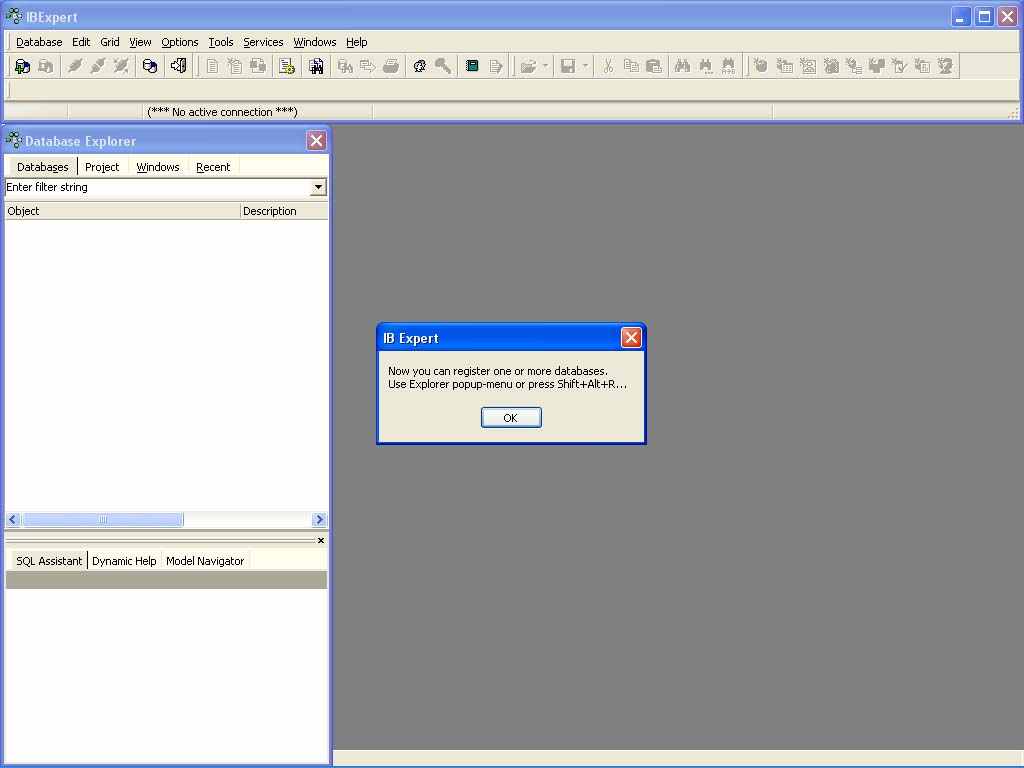Click the New Procedure toolbar icon
1024x768 pixels.
(x=831, y=66)
